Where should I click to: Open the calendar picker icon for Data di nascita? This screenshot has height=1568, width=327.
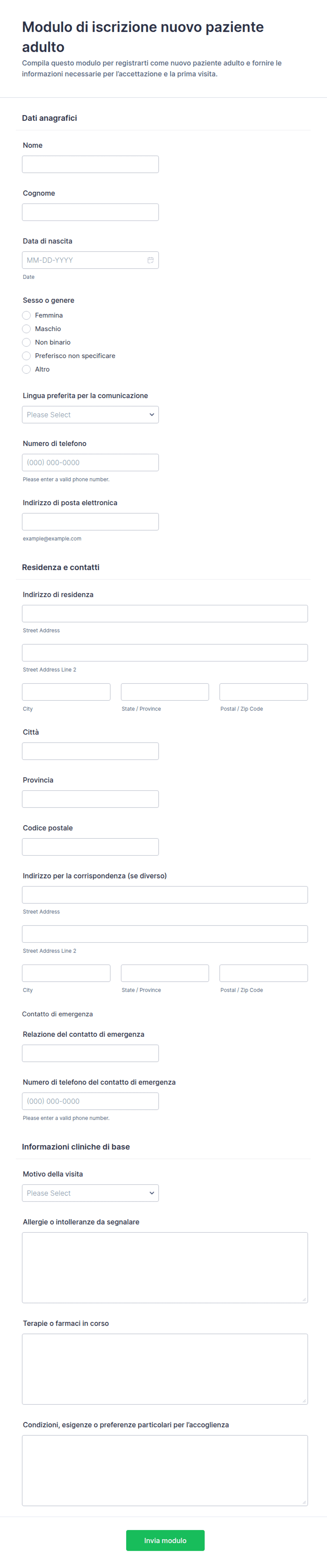pyautogui.click(x=150, y=260)
